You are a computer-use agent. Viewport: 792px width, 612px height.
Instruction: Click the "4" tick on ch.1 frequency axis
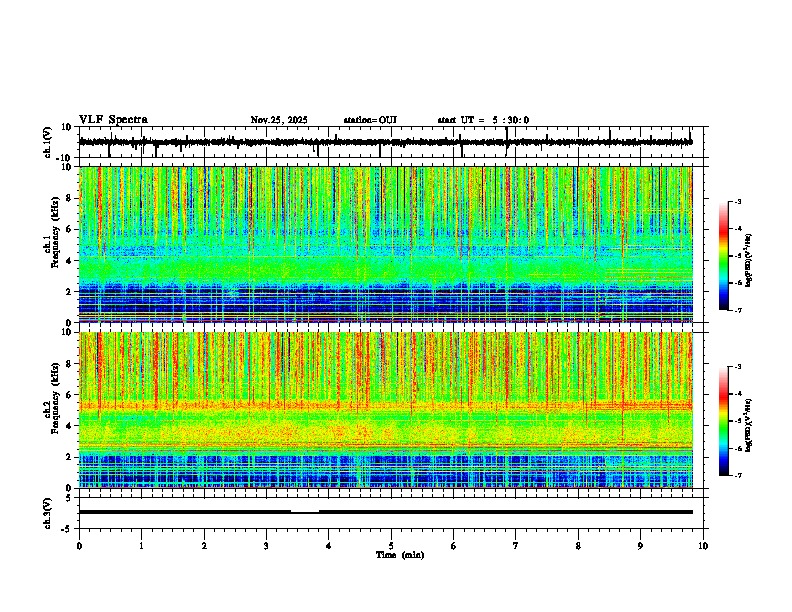70,261
